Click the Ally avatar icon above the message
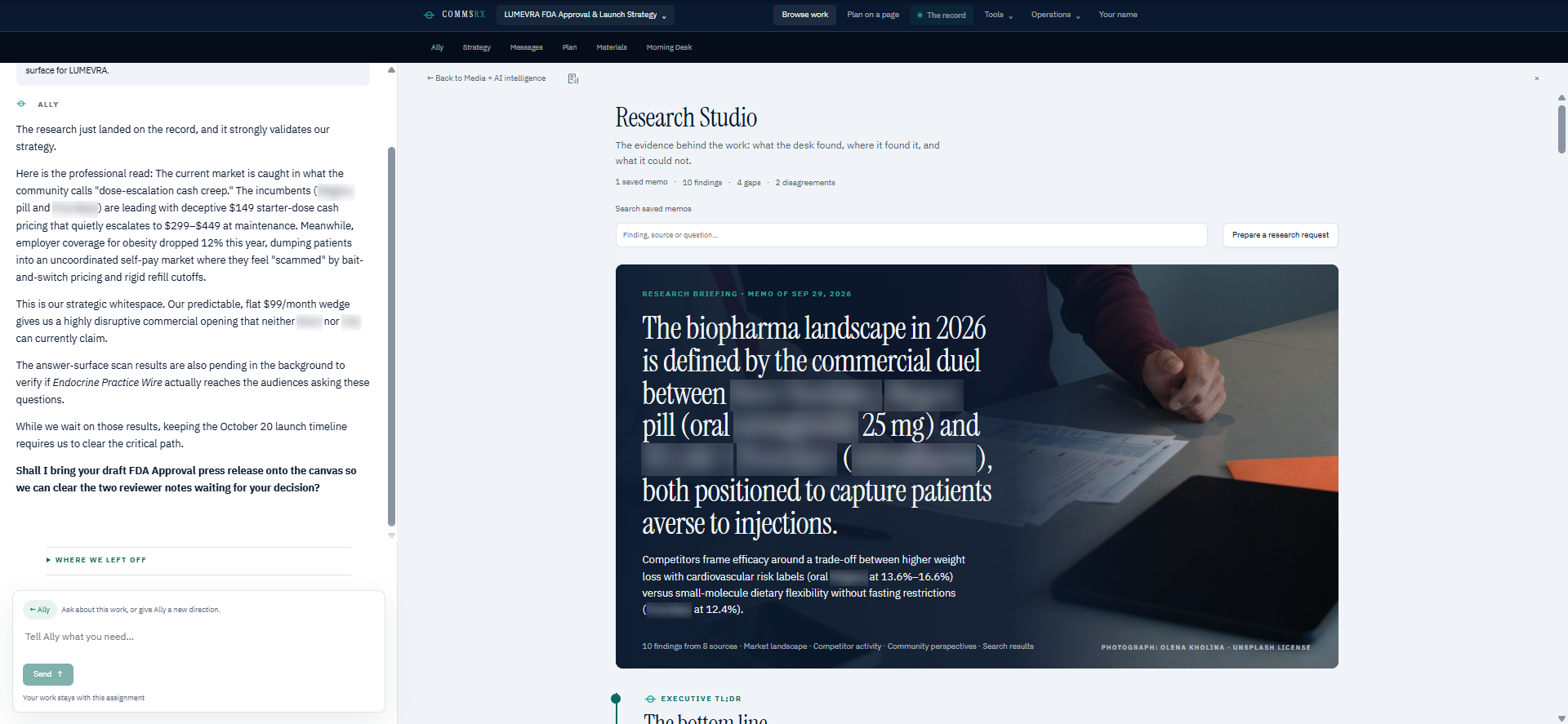The image size is (1568, 724). 21,104
